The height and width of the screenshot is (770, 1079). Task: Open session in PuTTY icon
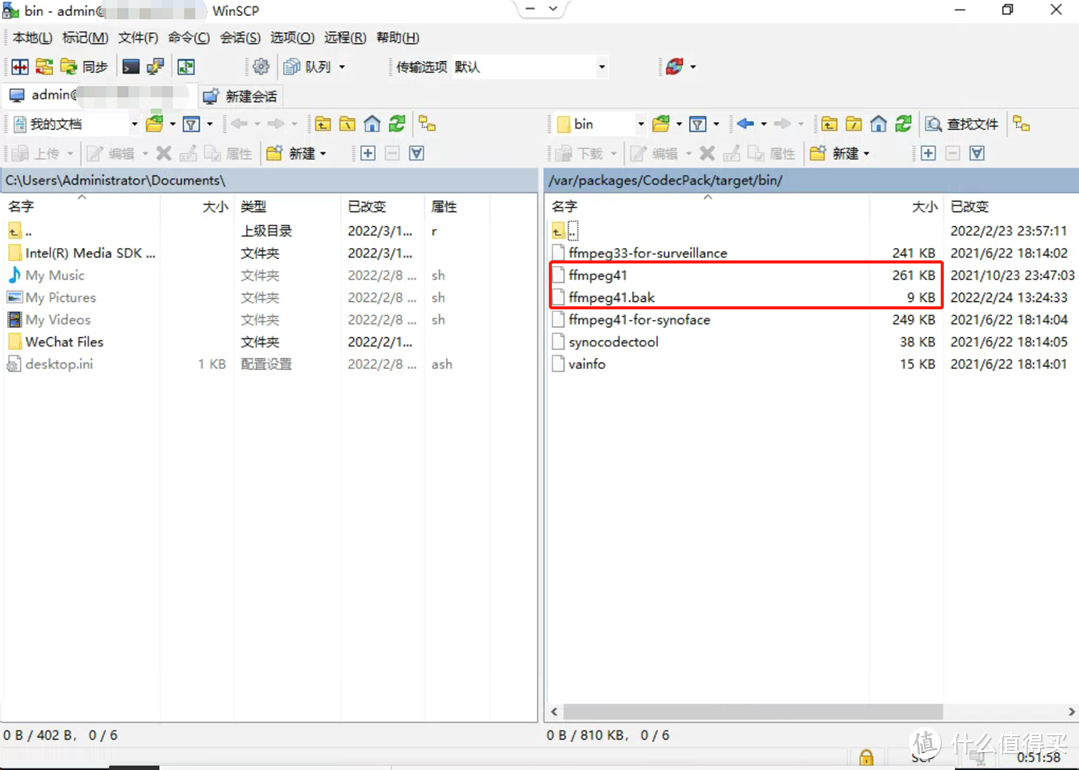tap(156, 67)
